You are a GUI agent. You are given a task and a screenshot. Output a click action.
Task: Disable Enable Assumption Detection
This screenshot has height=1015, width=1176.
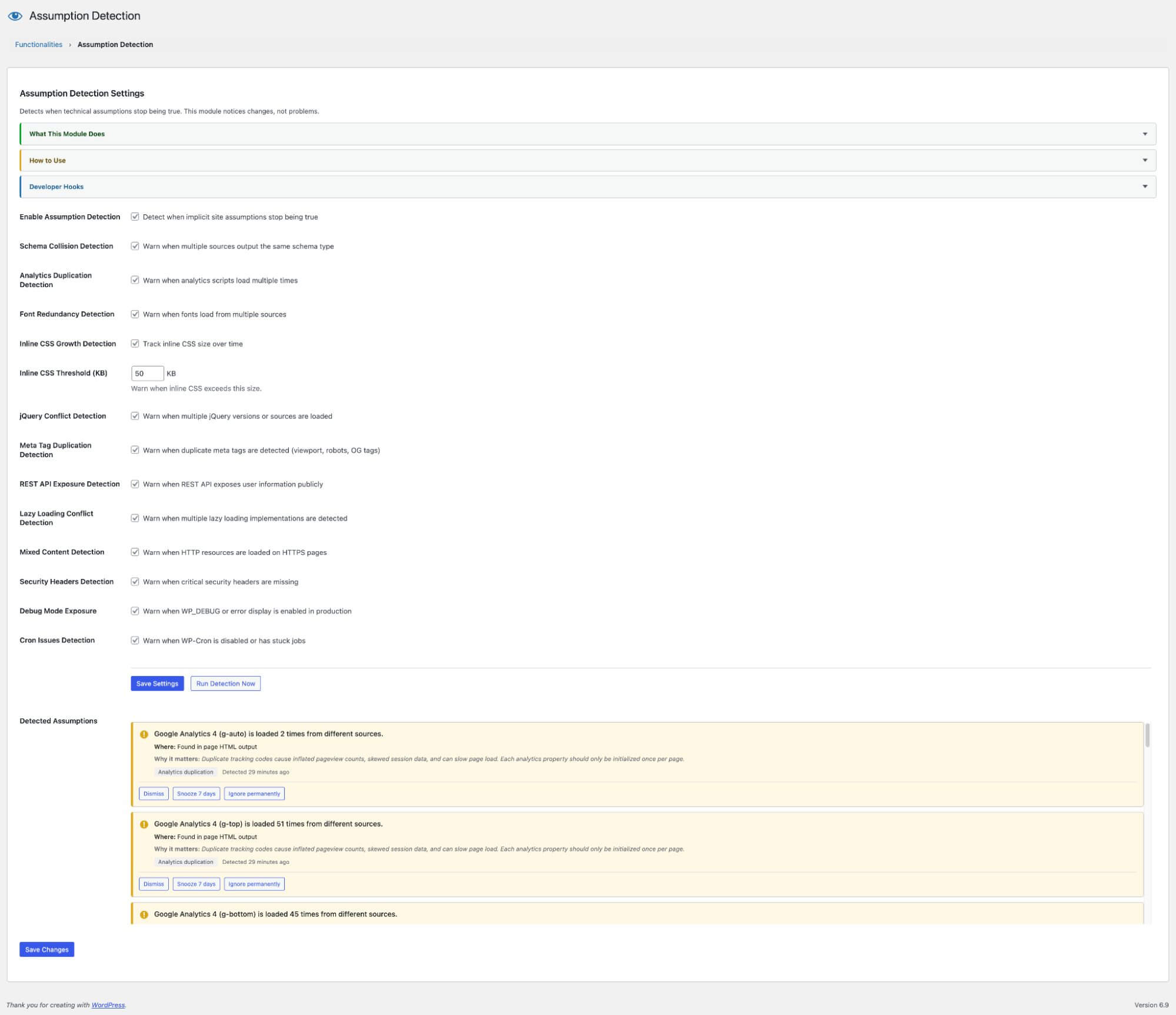pos(135,217)
